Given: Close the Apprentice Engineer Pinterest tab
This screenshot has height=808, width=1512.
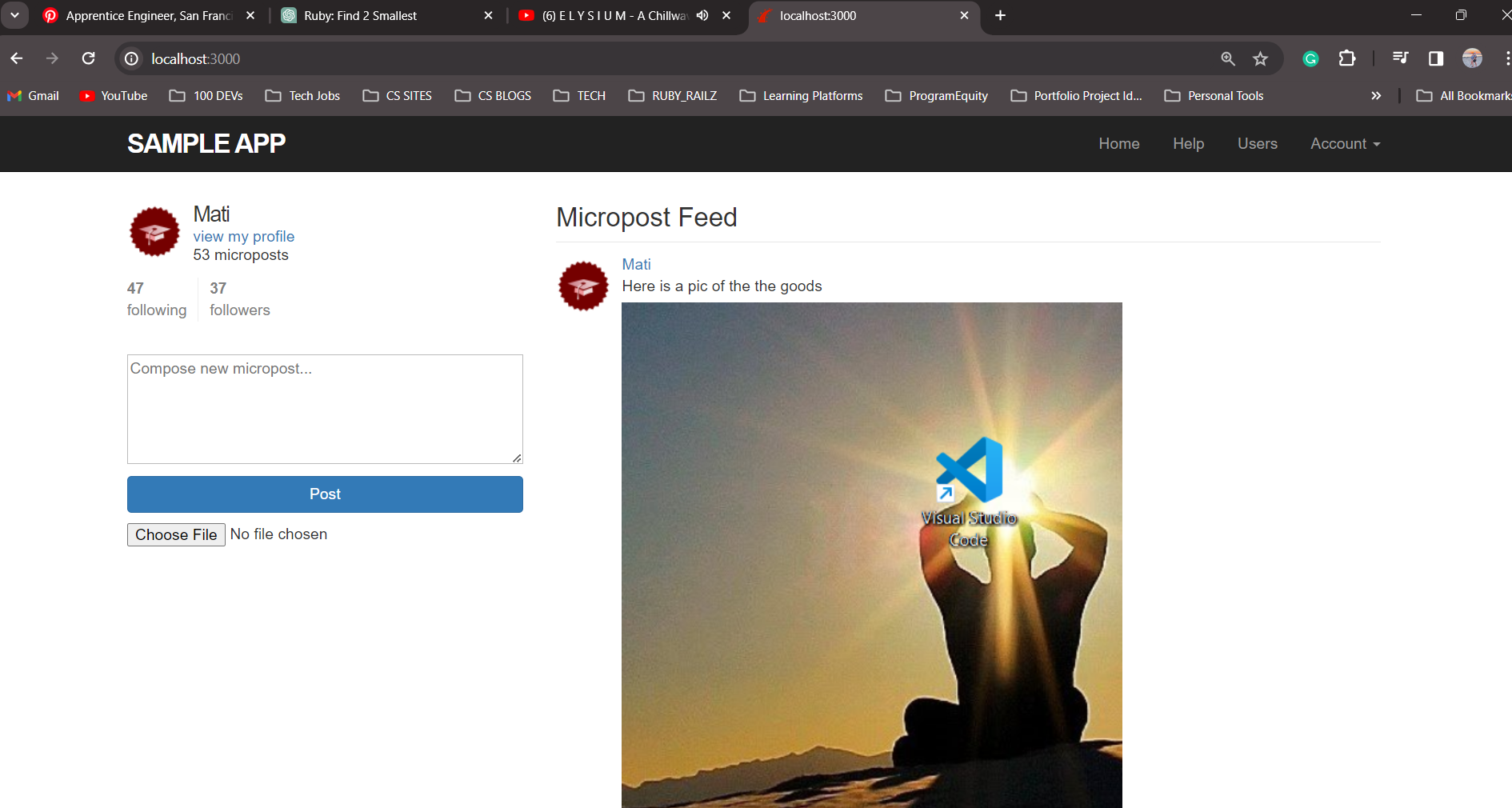Looking at the screenshot, I should point(250,15).
